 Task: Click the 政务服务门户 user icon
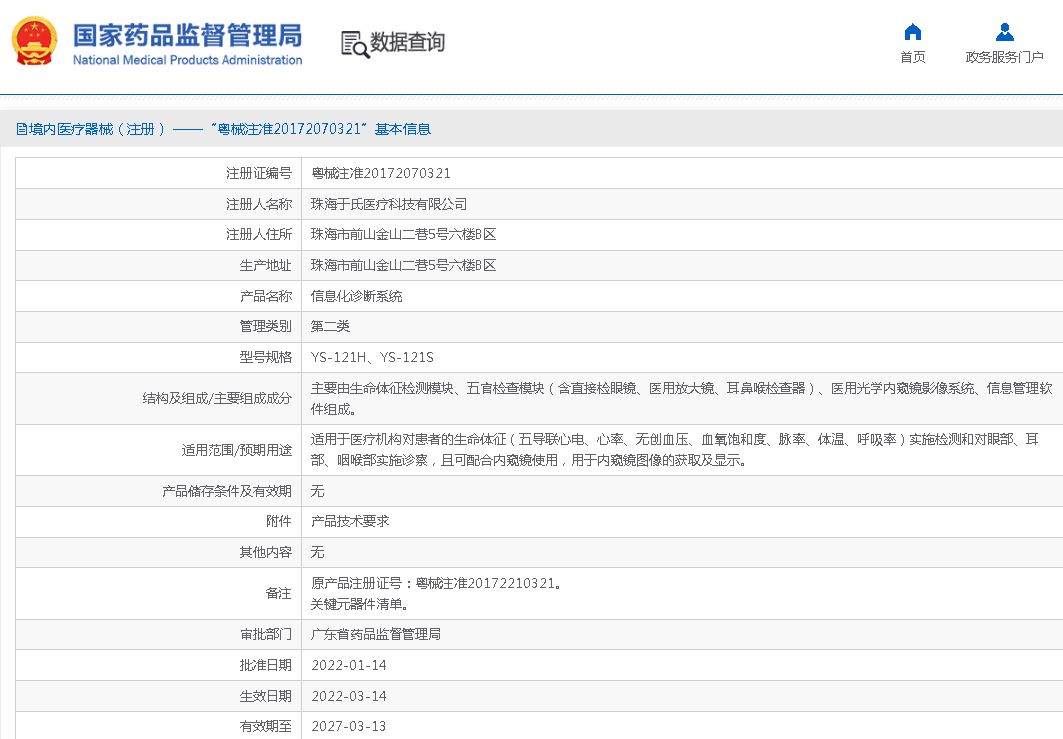[x=1004, y=32]
